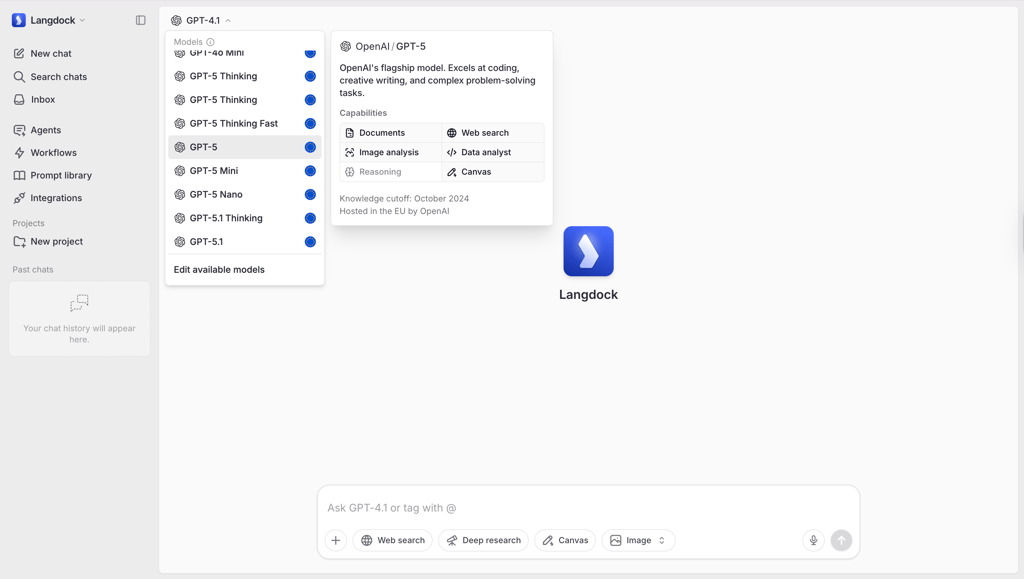This screenshot has width=1024, height=579.
Task: Pick the GPT-5.1 model
Action: point(245,242)
